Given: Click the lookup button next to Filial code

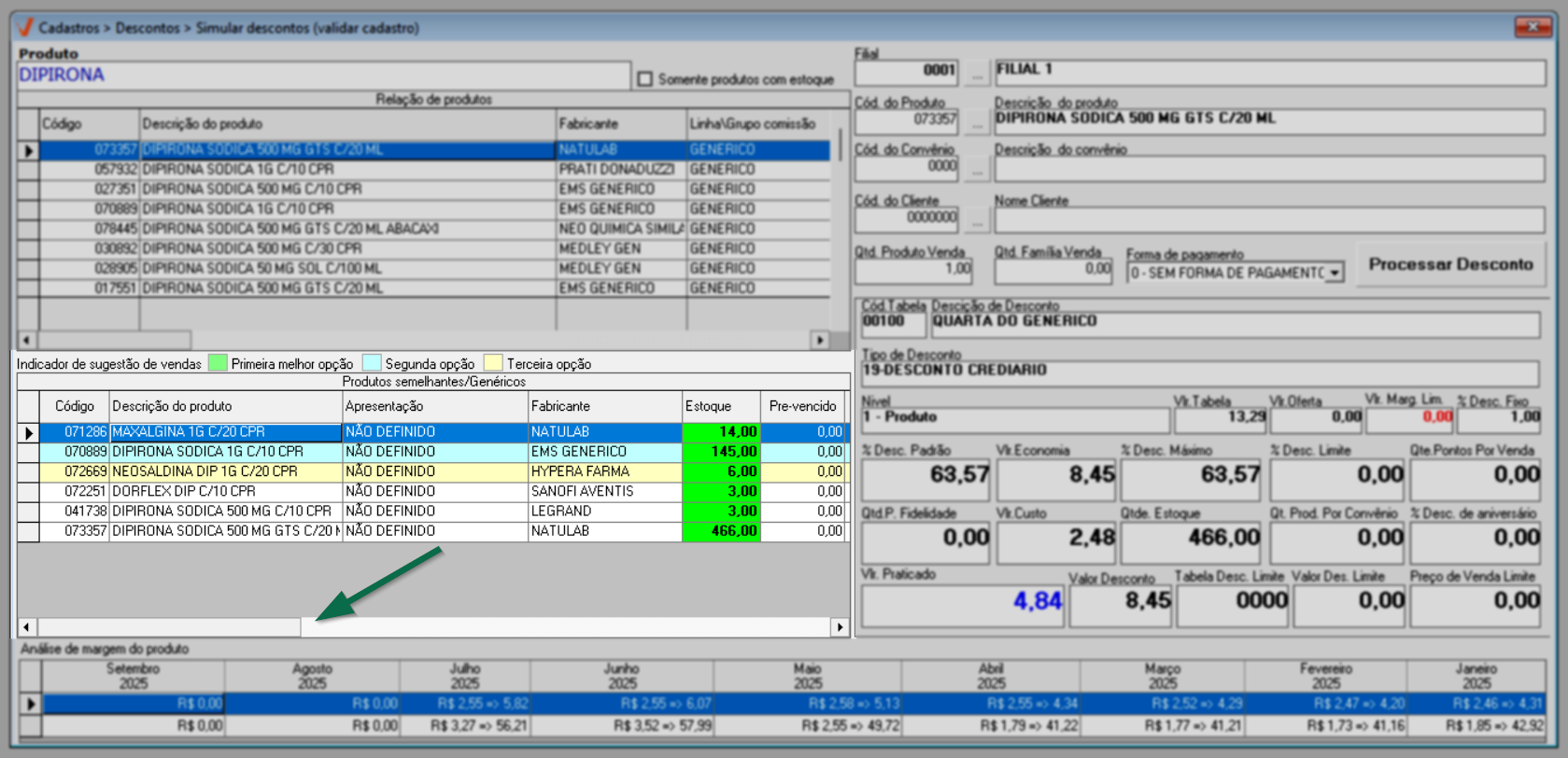Looking at the screenshot, I should (x=976, y=72).
